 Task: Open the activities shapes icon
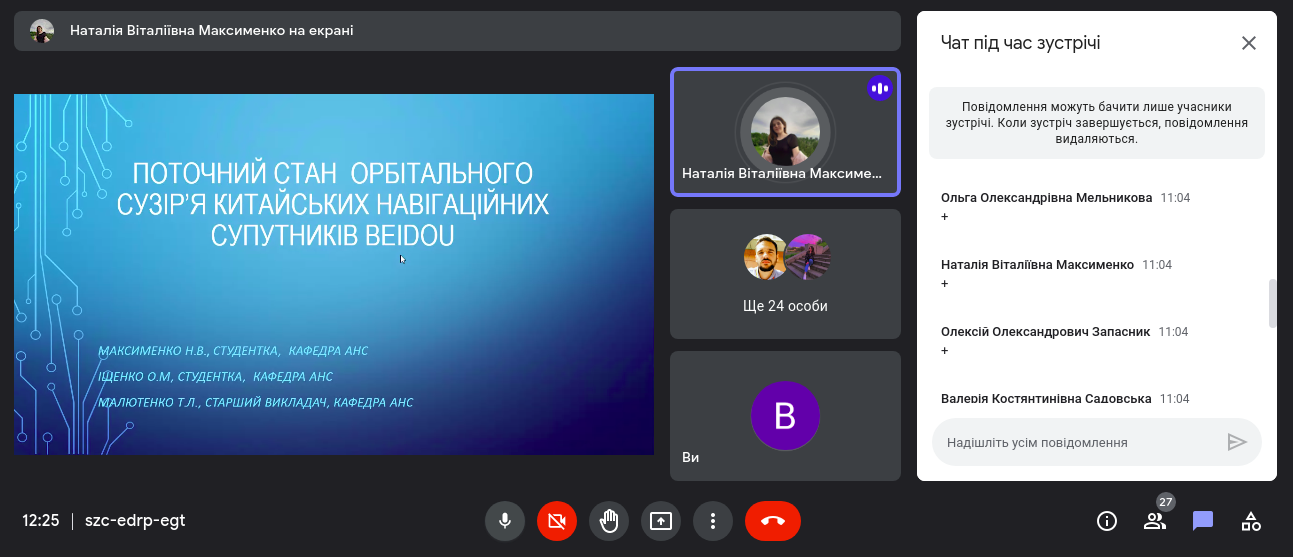point(1251,521)
